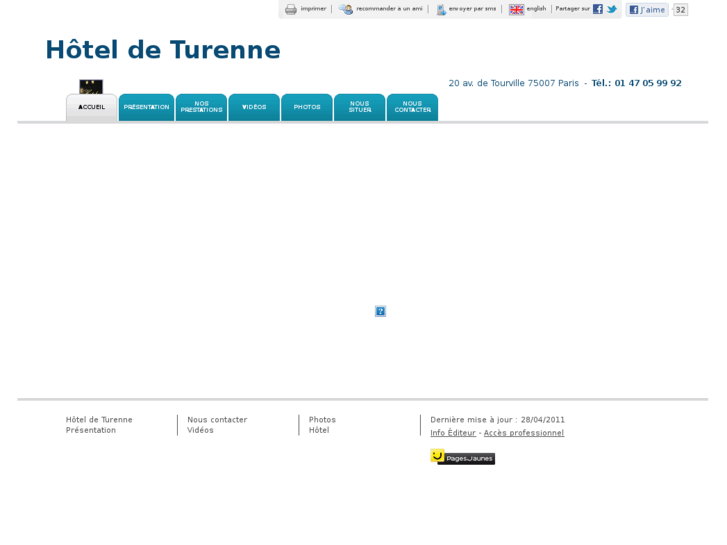This screenshot has width=727, height=545.
Task: Select the Photos tab
Action: 307,107
